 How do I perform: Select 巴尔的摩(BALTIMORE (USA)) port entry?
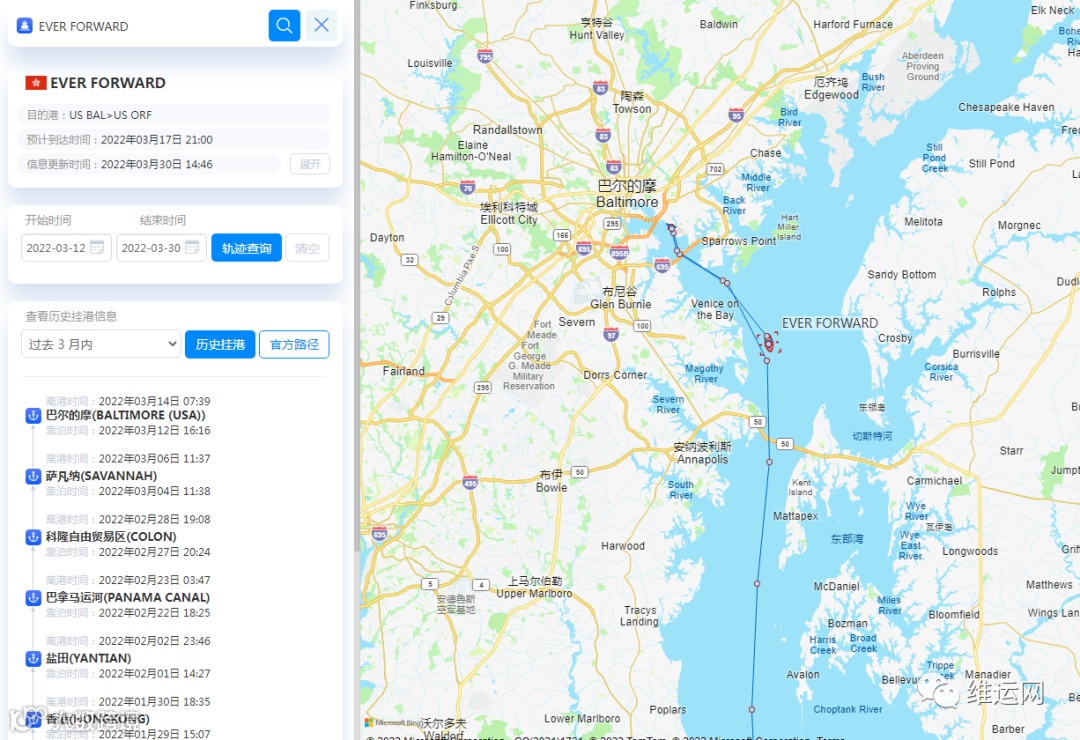[x=125, y=415]
